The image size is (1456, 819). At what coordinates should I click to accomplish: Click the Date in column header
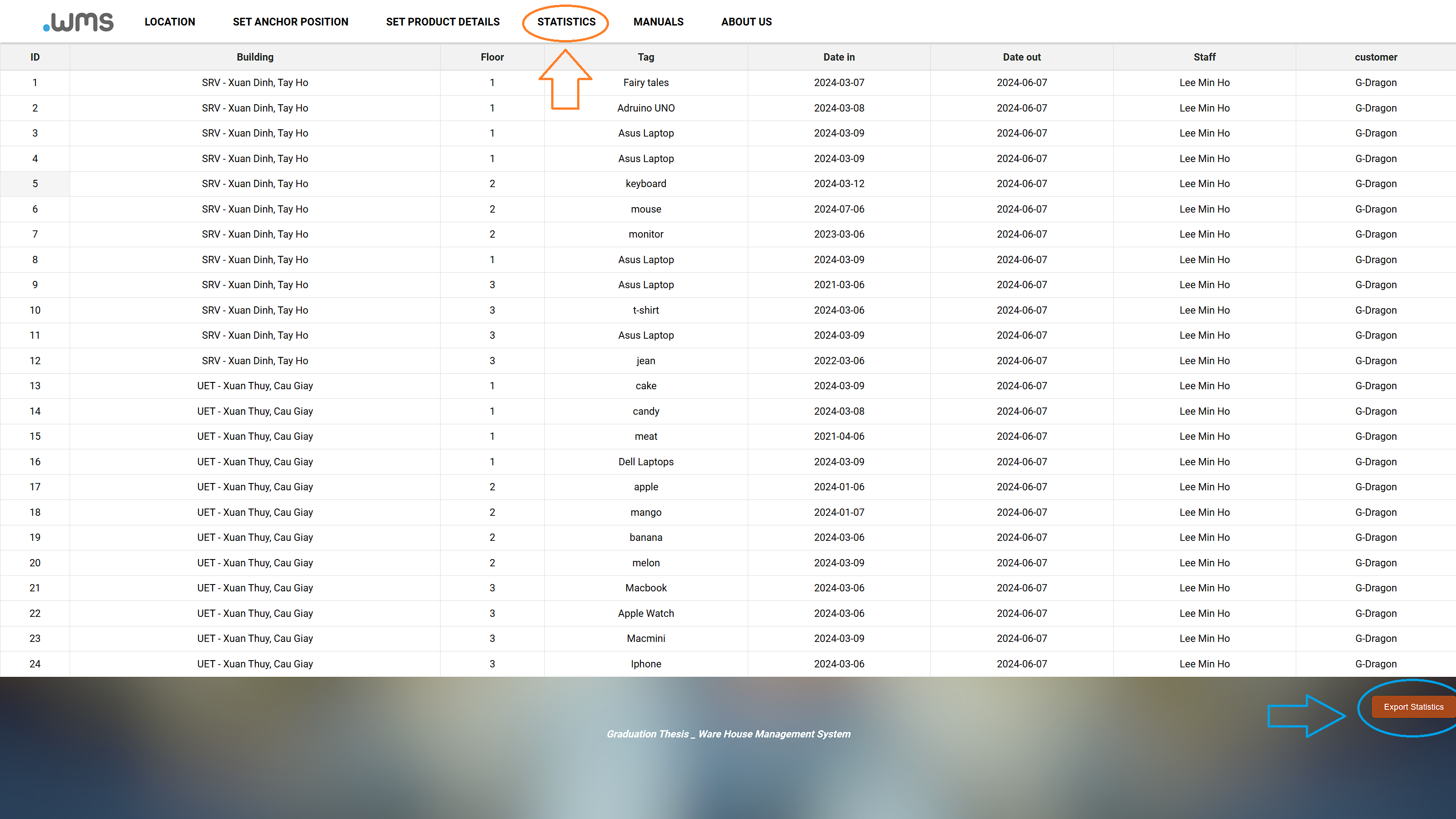click(x=839, y=57)
